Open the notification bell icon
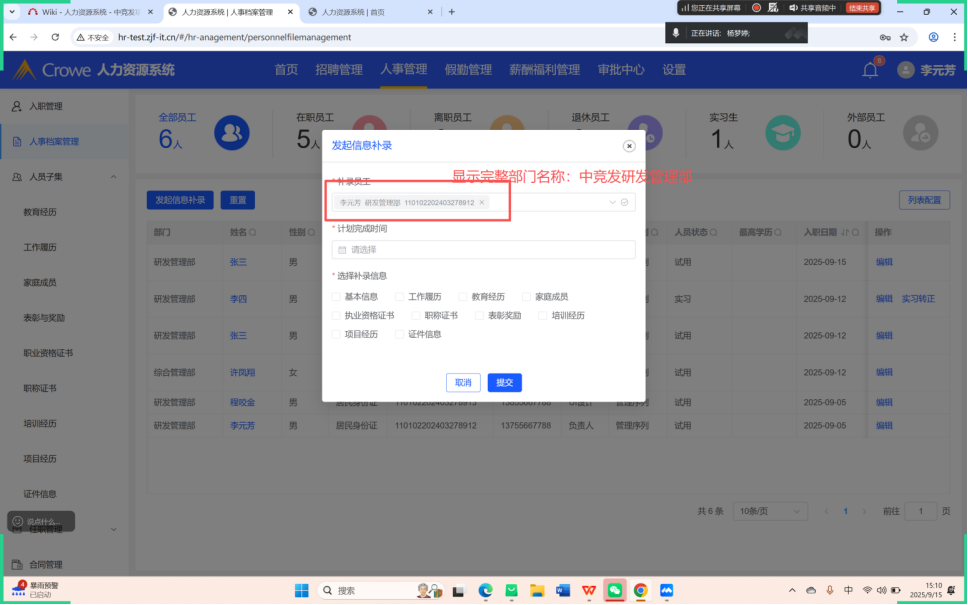This screenshot has height=605, width=968. [870, 70]
